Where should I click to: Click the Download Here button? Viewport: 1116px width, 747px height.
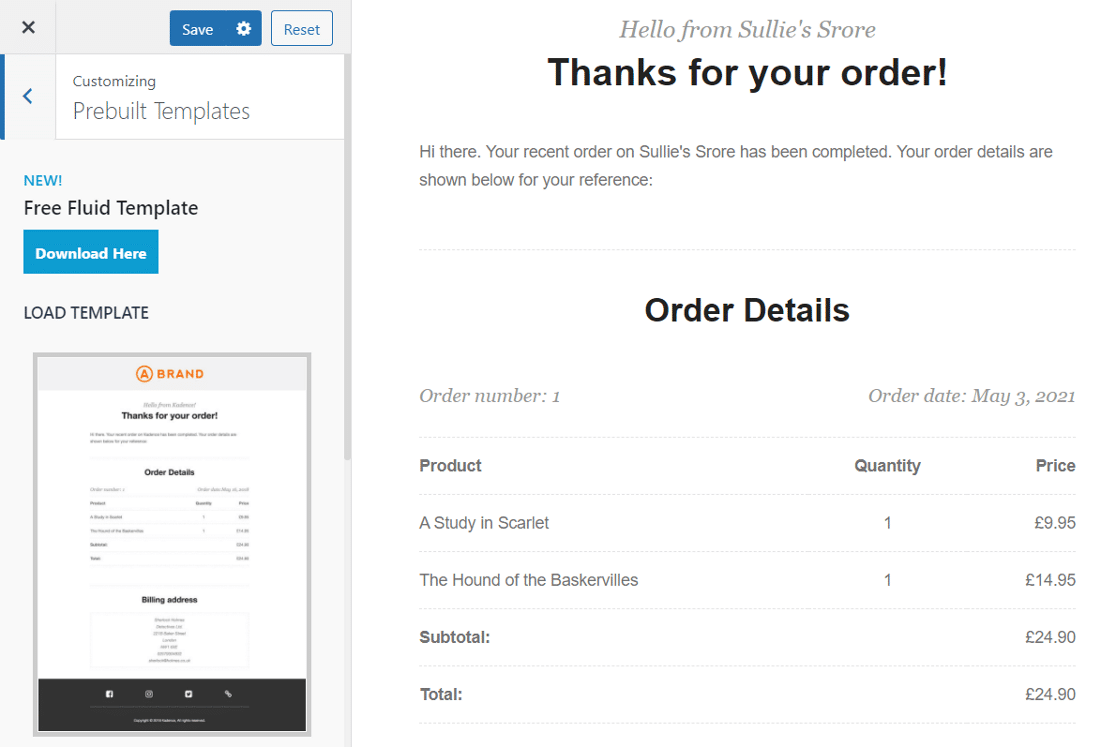coord(90,251)
